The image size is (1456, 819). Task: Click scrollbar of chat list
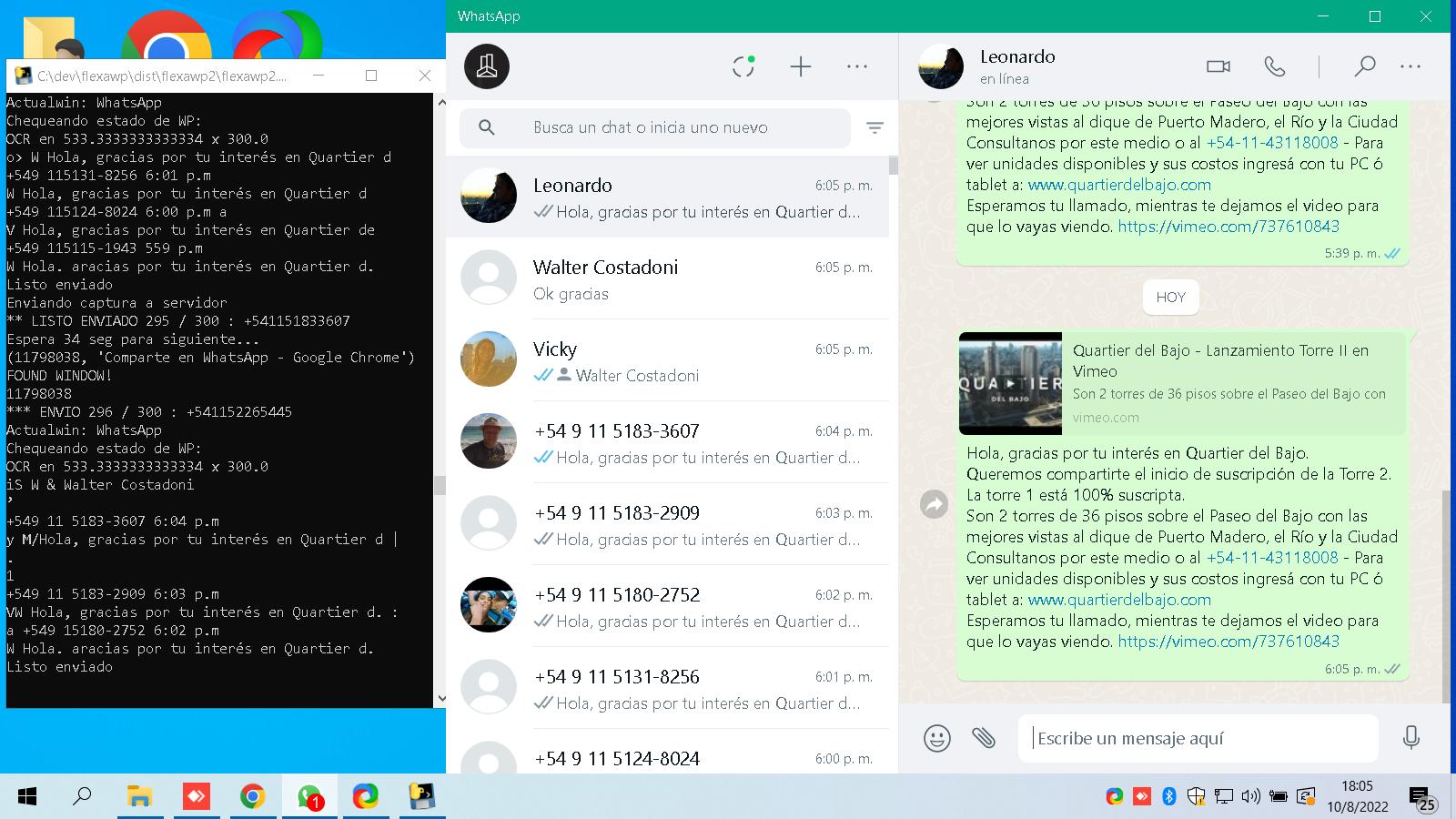pos(894,166)
